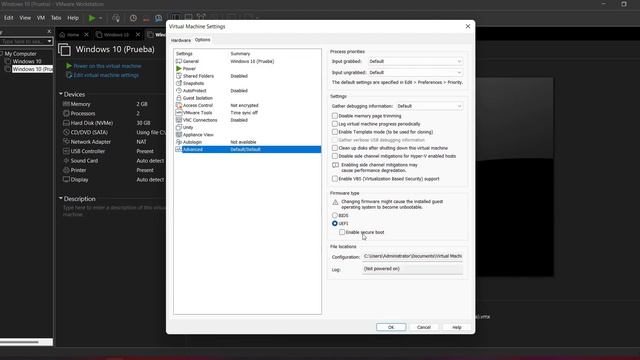This screenshot has height=360, width=640.
Task: Open the VM menu
Action: tap(41, 18)
